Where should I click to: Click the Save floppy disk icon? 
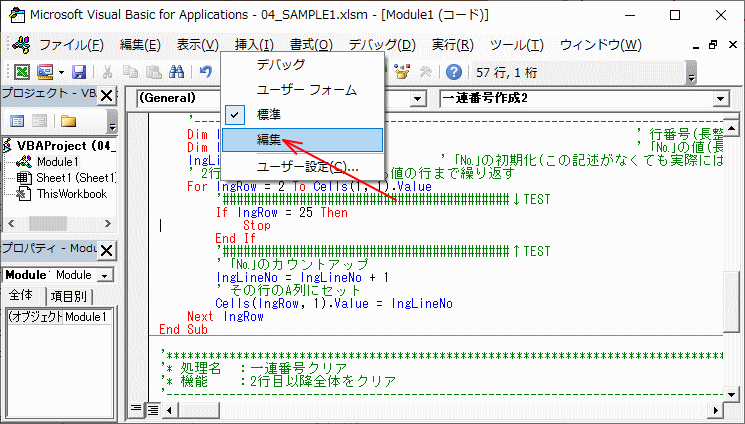pos(79,72)
